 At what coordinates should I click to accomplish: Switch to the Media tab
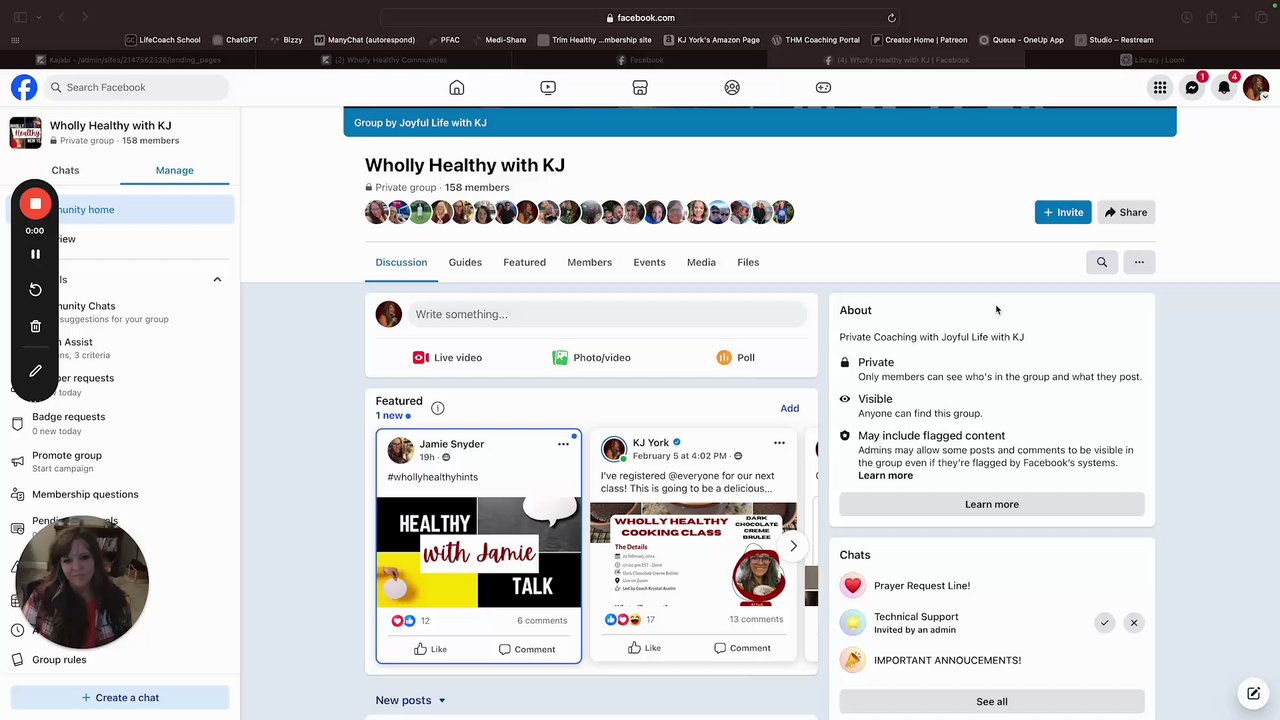(701, 262)
